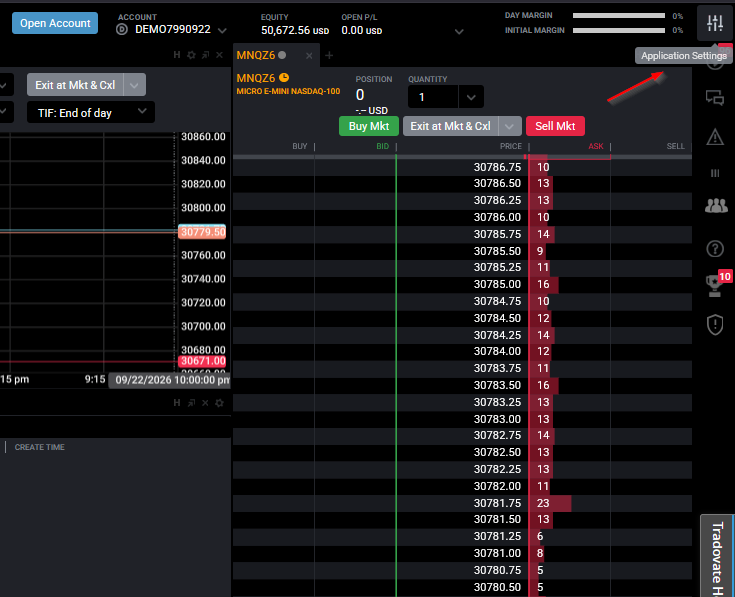Expand the chevron right of Open P/L
The image size is (735, 597).
(x=459, y=31)
